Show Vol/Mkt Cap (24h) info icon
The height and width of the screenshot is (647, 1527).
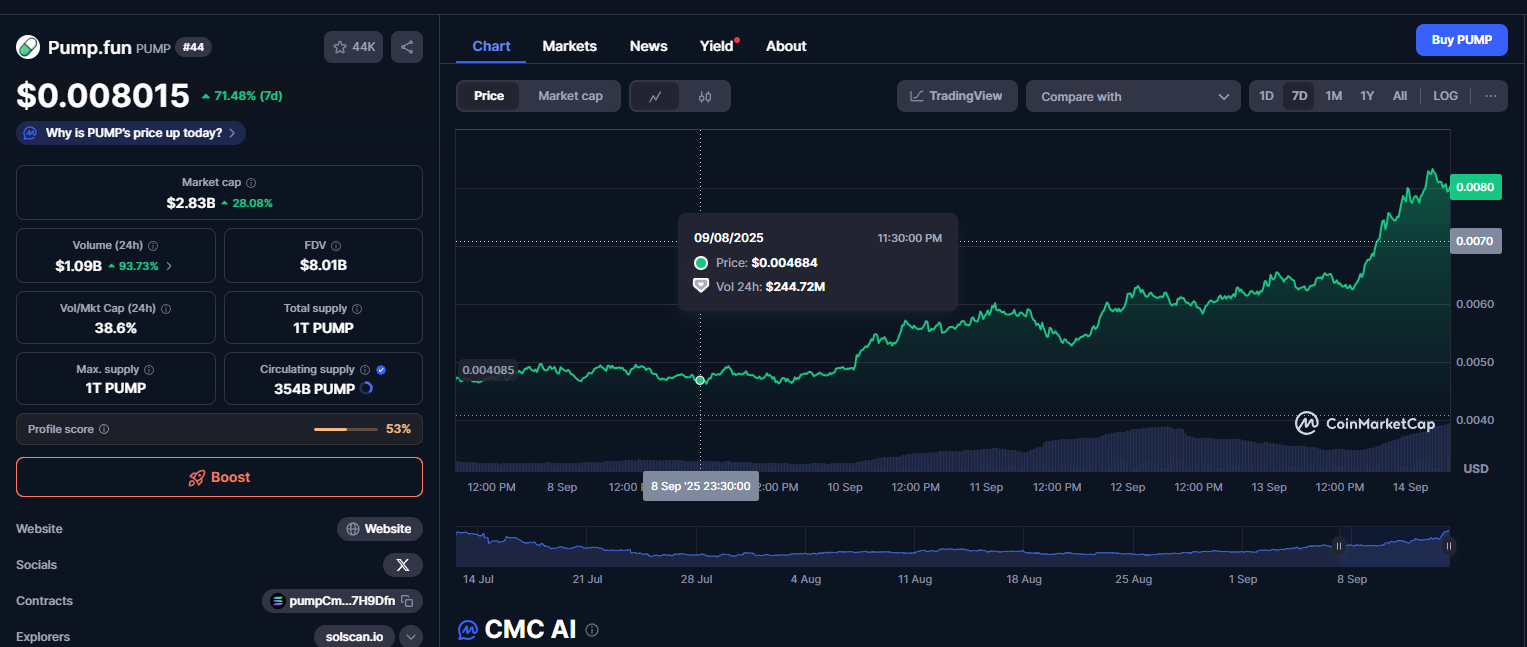[x=166, y=309]
